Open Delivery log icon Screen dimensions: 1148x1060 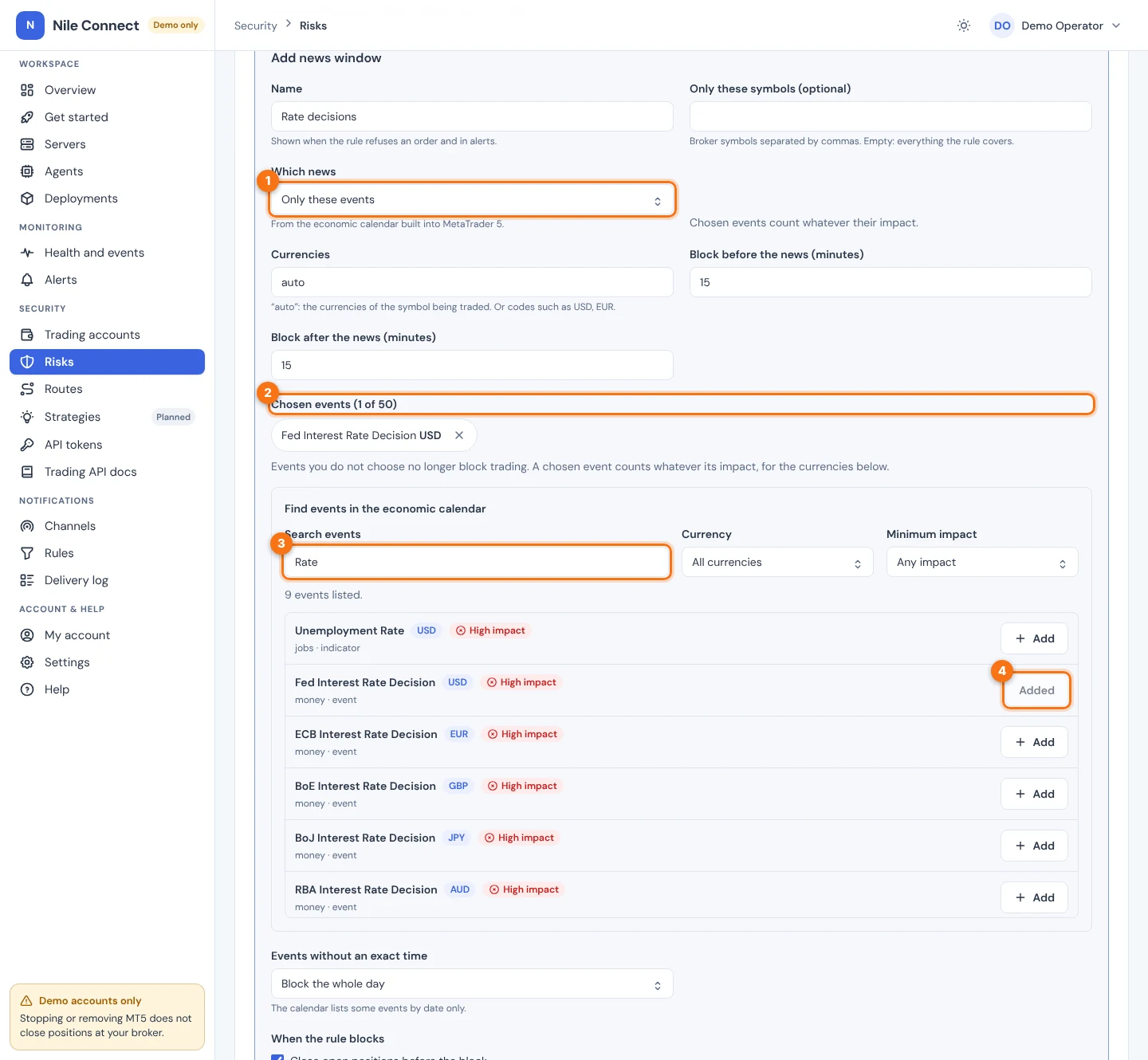pyautogui.click(x=27, y=580)
